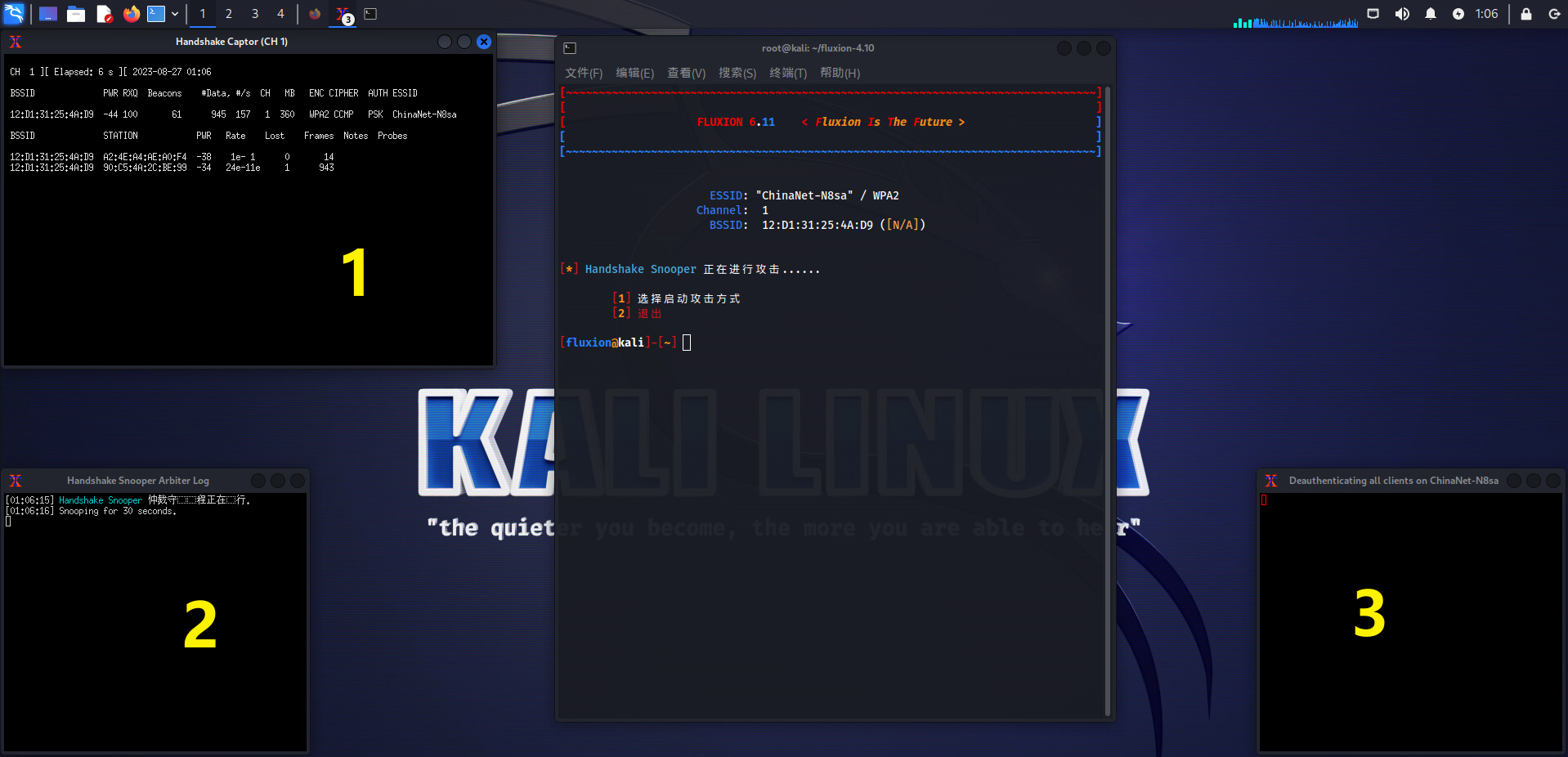Image resolution: width=1568 pixels, height=757 pixels.
Task: Open the file manager from the panel
Action: [x=76, y=14]
